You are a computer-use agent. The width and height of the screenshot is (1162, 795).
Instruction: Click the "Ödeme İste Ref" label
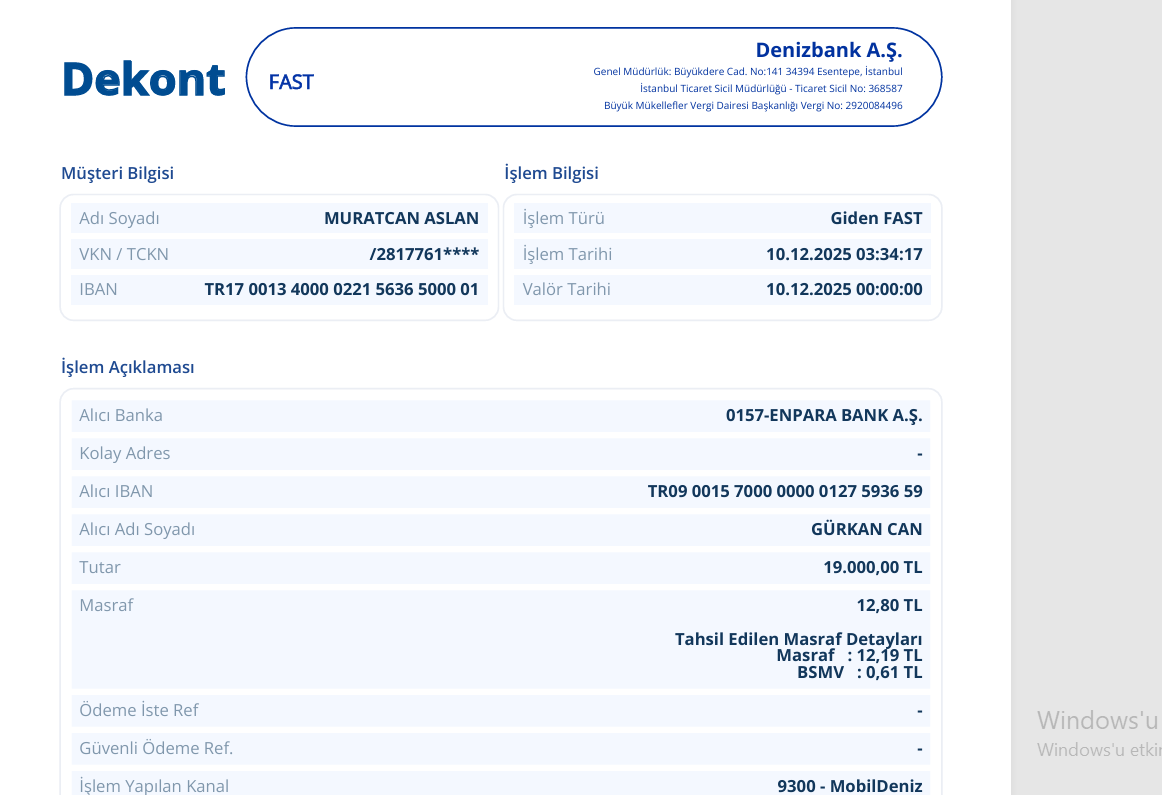(139, 711)
